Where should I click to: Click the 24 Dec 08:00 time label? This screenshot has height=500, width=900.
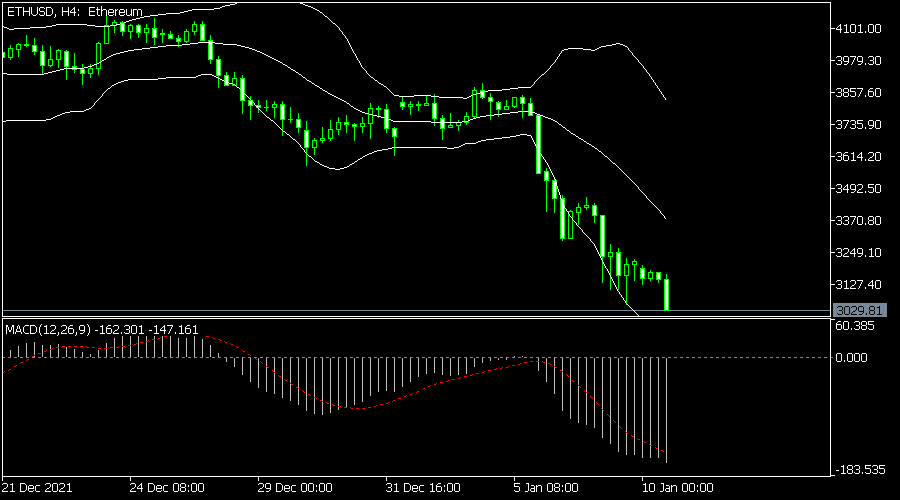pos(166,488)
